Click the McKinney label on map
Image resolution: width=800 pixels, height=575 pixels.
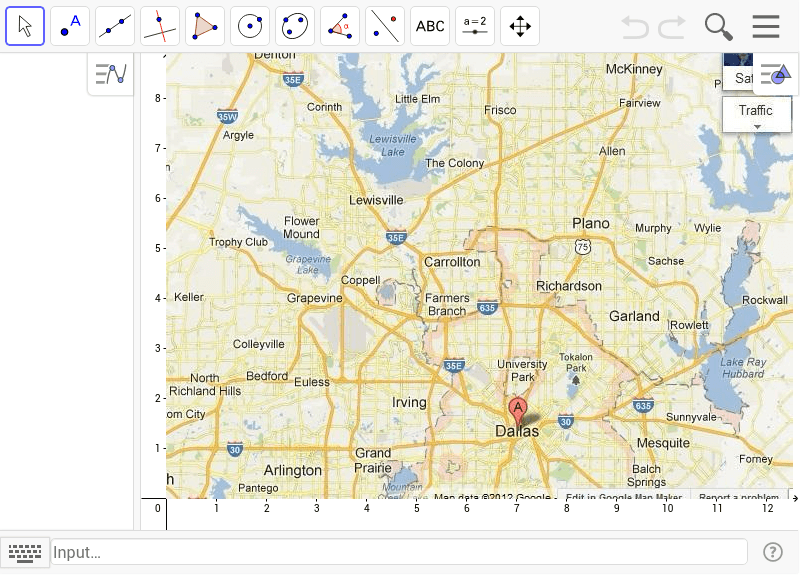click(x=634, y=69)
